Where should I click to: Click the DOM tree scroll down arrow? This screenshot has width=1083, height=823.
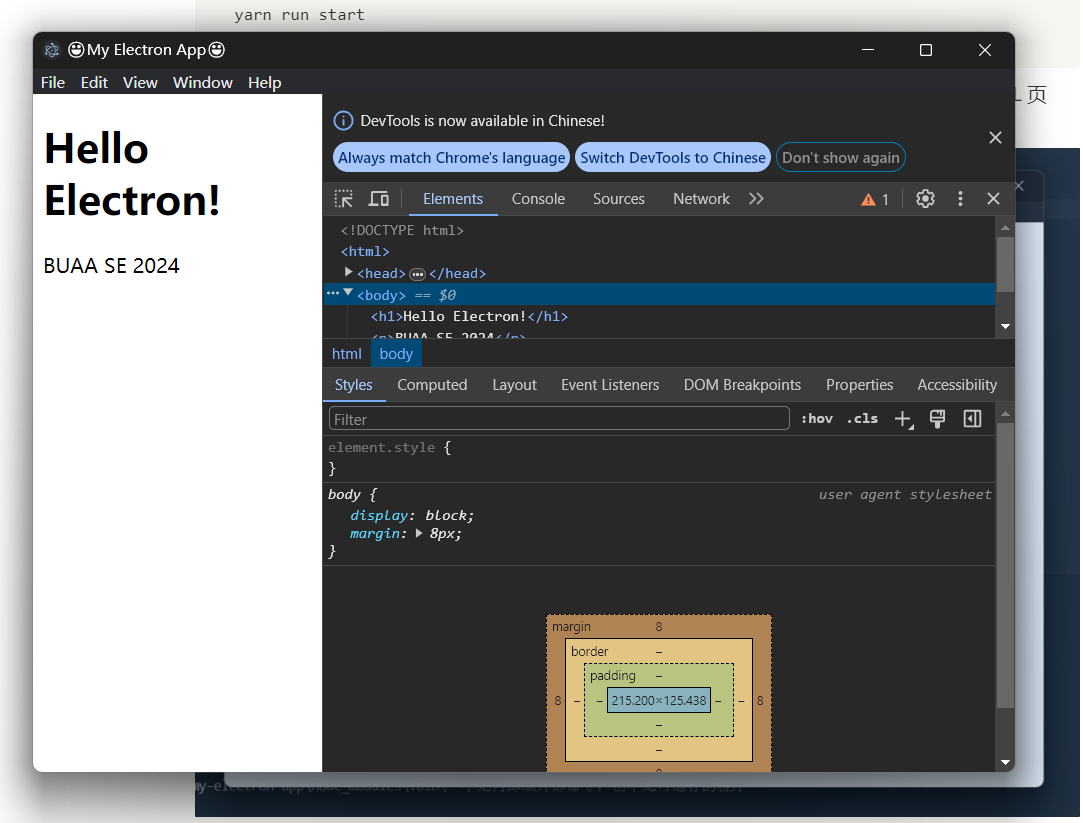click(1006, 327)
